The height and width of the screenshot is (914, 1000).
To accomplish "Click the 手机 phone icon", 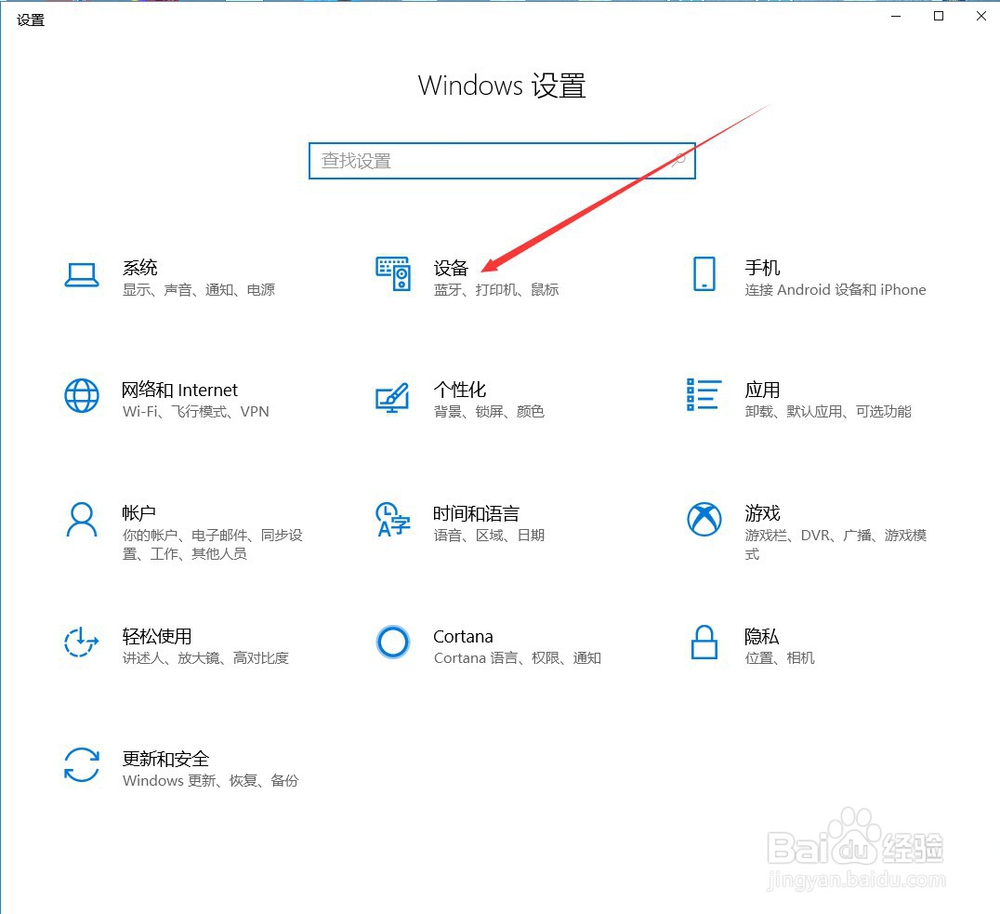I will pyautogui.click(x=704, y=274).
